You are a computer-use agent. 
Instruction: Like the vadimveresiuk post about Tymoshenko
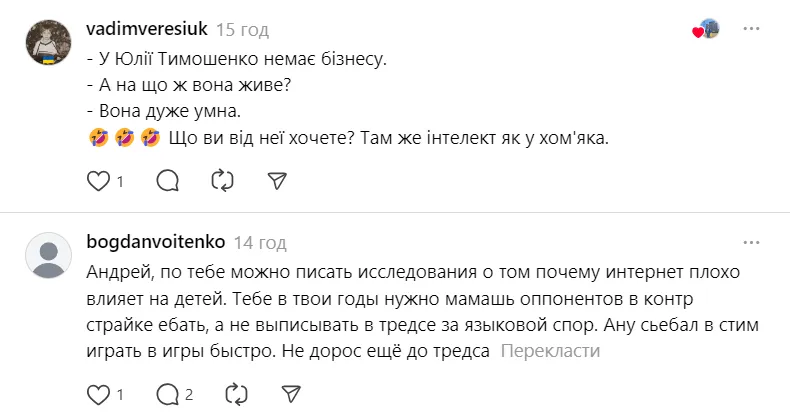pos(98,181)
